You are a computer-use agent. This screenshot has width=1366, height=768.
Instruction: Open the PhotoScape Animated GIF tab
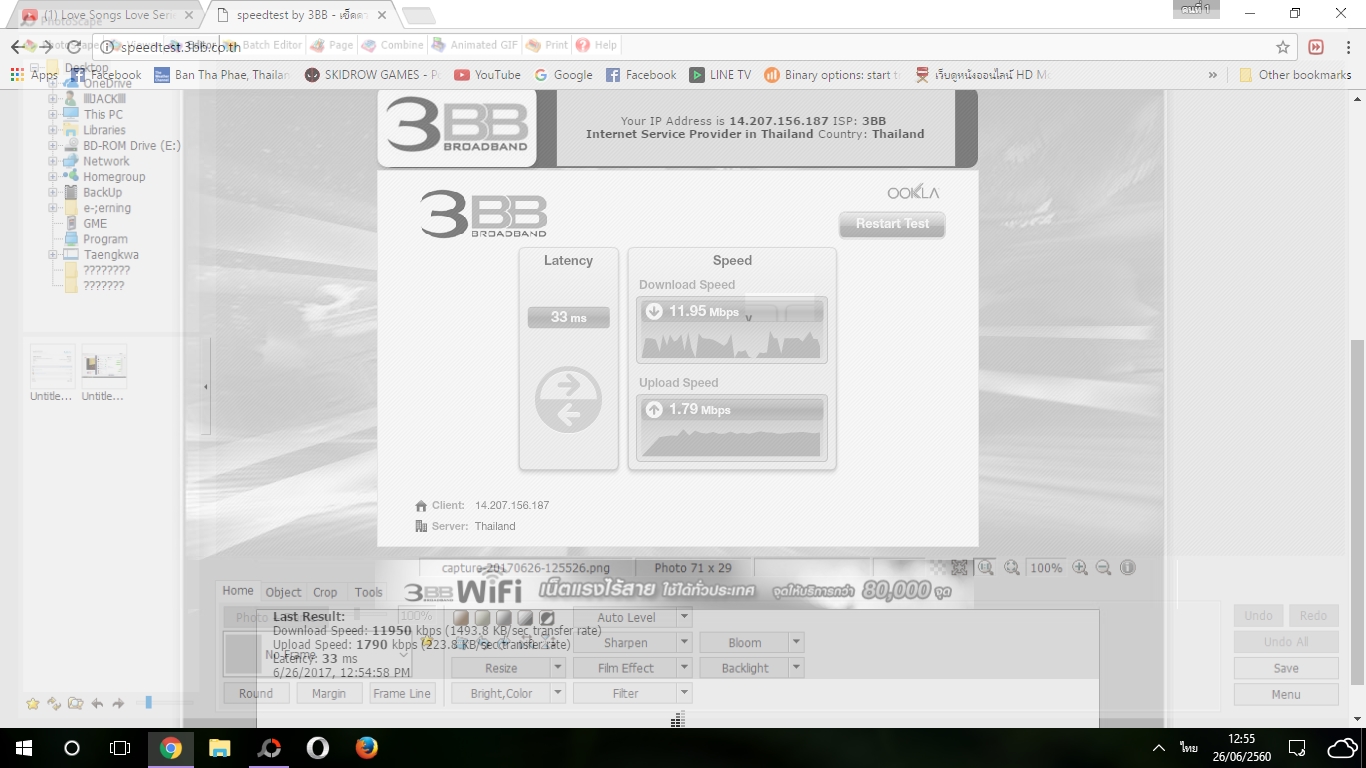coord(475,45)
